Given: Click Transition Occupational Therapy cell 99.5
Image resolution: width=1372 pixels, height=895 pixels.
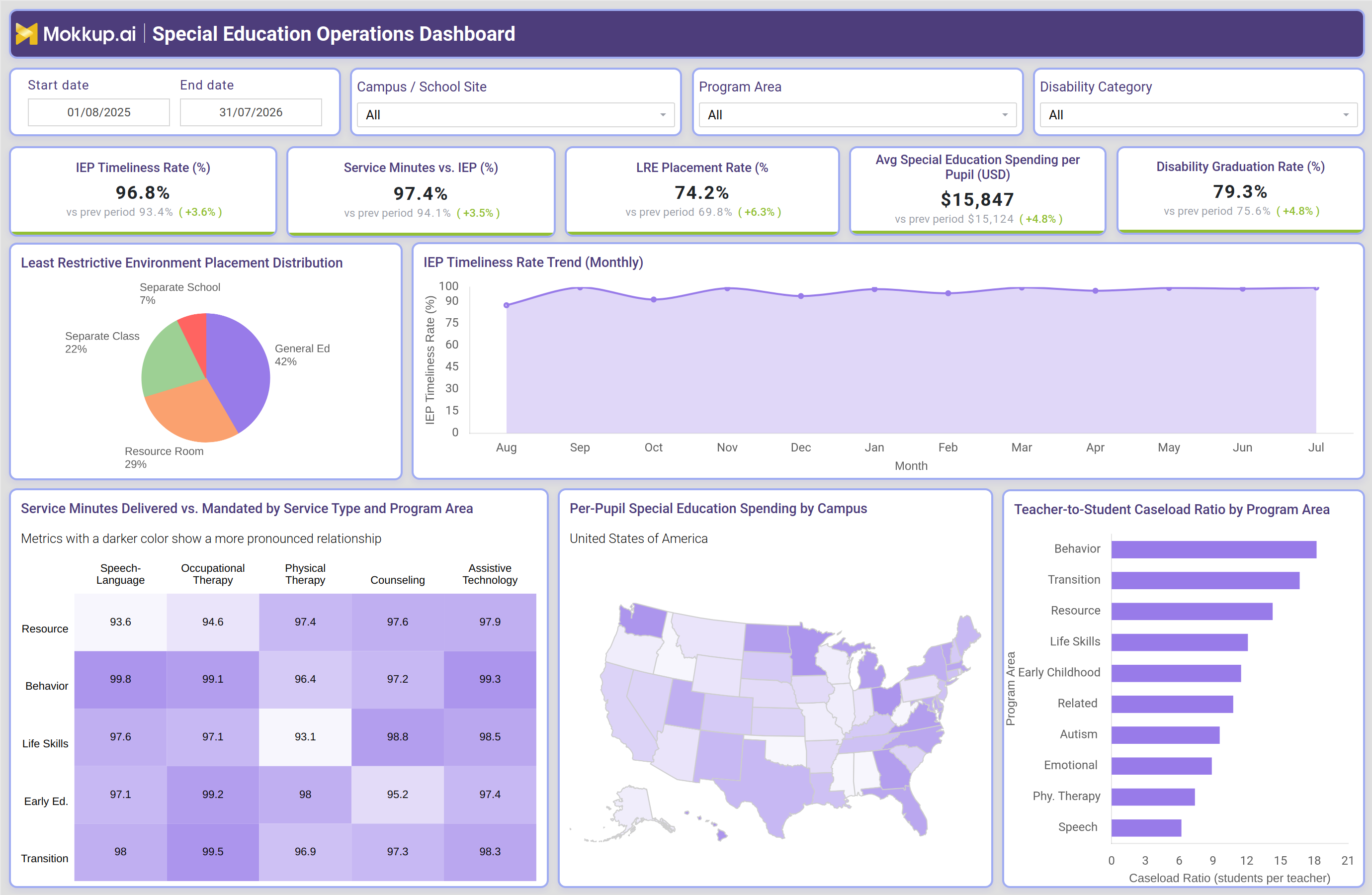Looking at the screenshot, I should pyautogui.click(x=213, y=851).
